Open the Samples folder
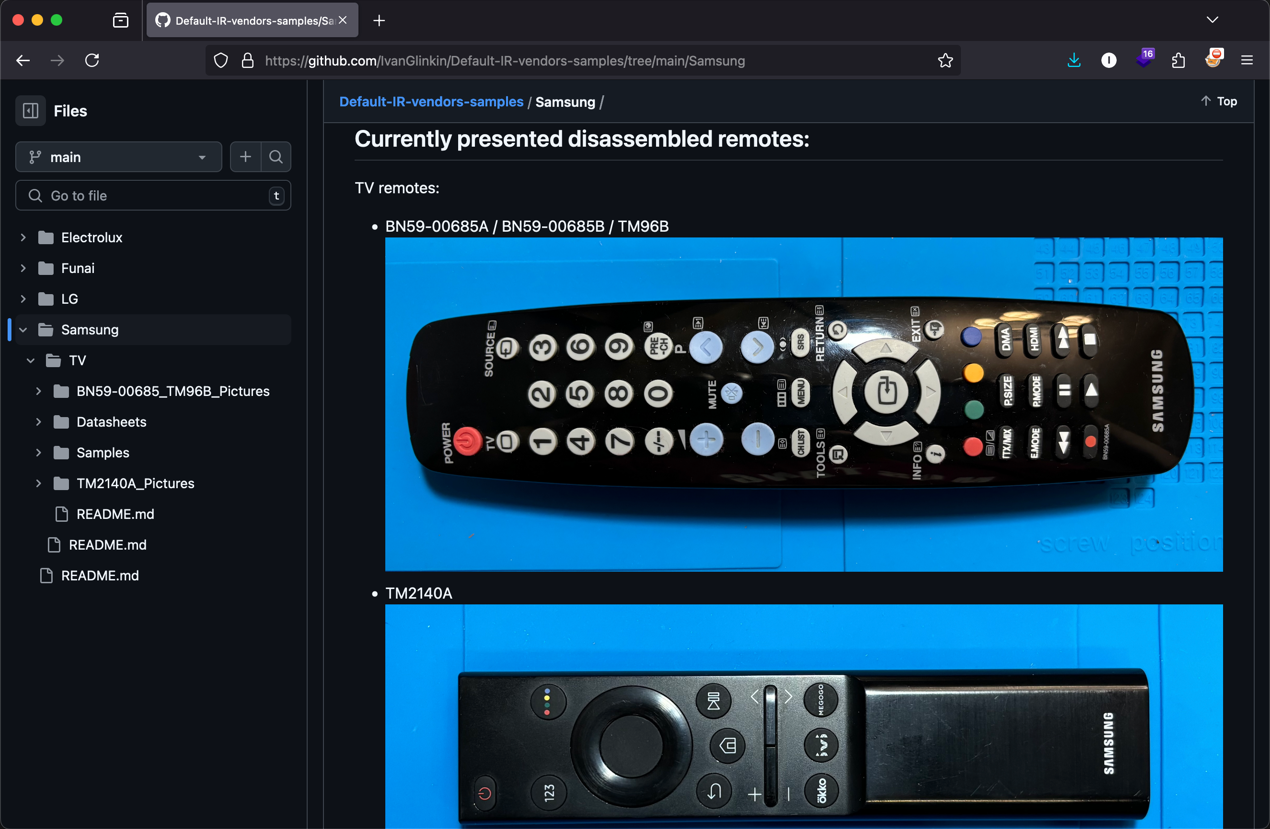 [x=103, y=453]
